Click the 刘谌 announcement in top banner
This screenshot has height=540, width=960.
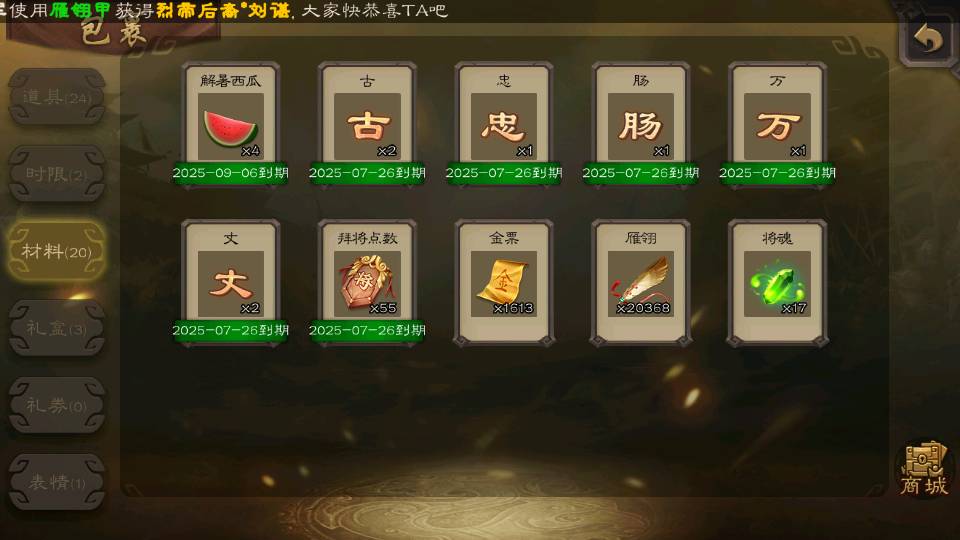(x=269, y=10)
